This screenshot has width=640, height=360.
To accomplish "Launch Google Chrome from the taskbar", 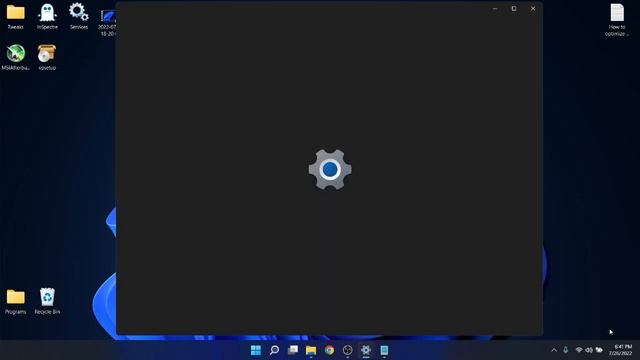I will pos(329,350).
